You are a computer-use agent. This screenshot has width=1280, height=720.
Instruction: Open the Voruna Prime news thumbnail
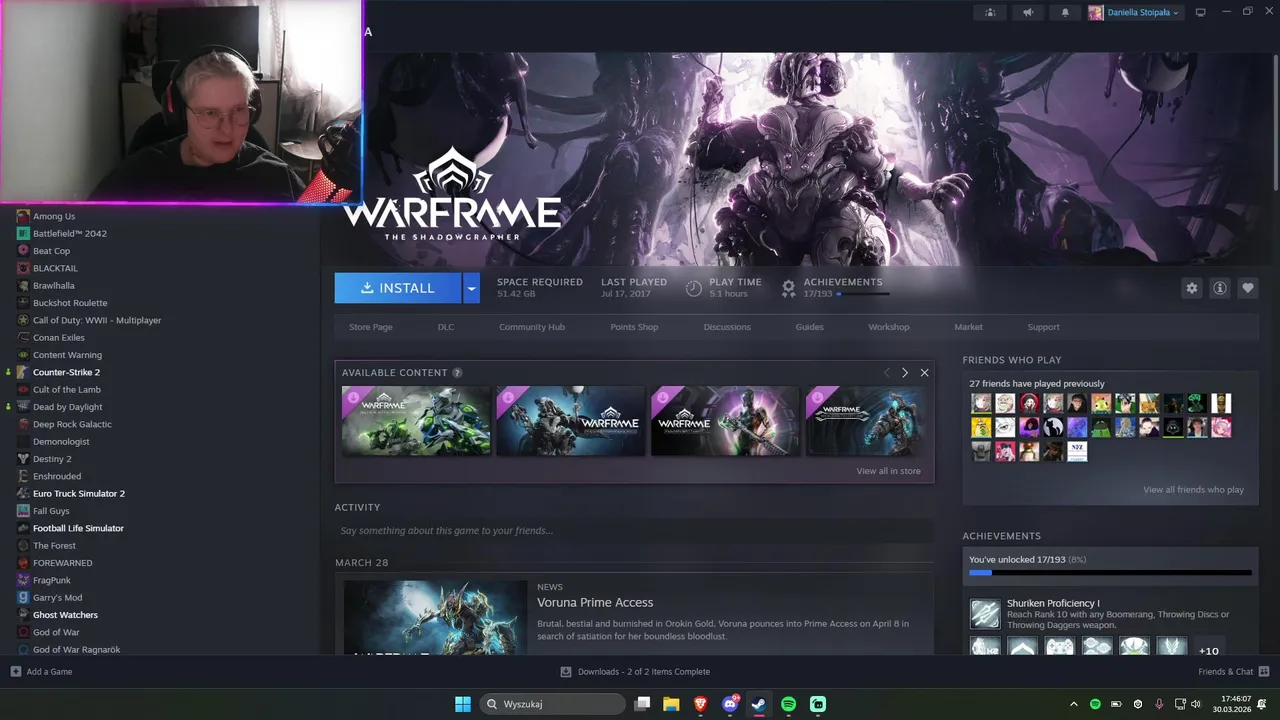tap(435, 618)
